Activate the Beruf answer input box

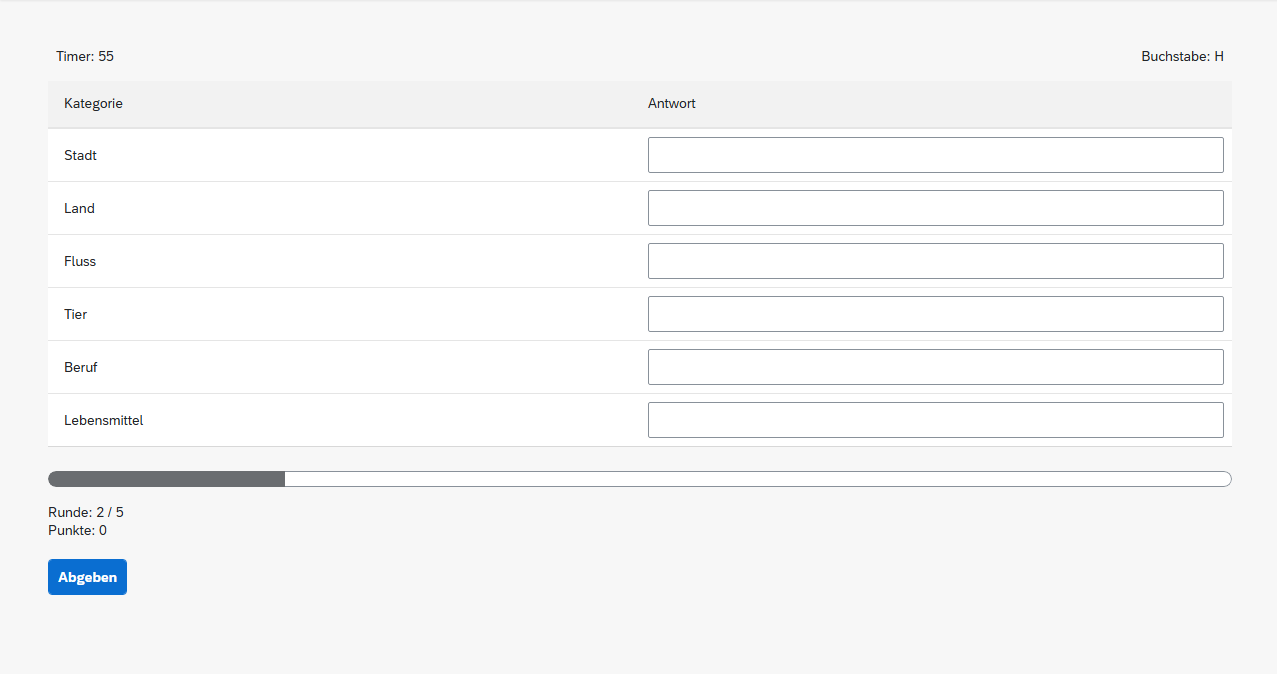click(935, 367)
